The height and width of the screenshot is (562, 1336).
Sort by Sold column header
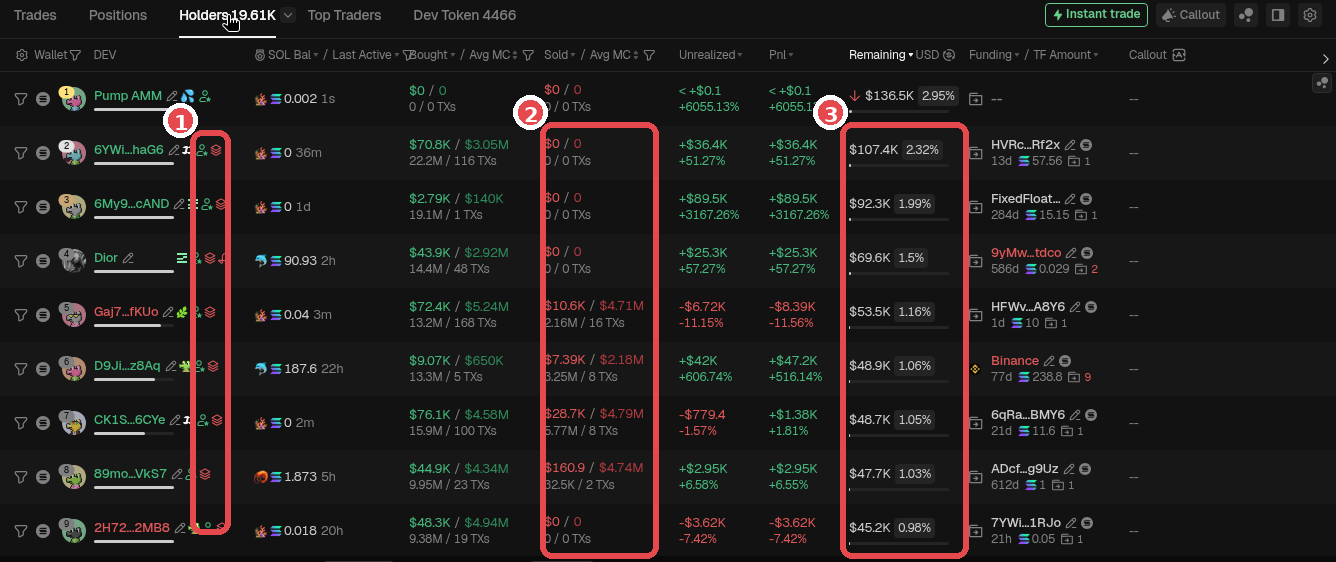click(x=560, y=55)
